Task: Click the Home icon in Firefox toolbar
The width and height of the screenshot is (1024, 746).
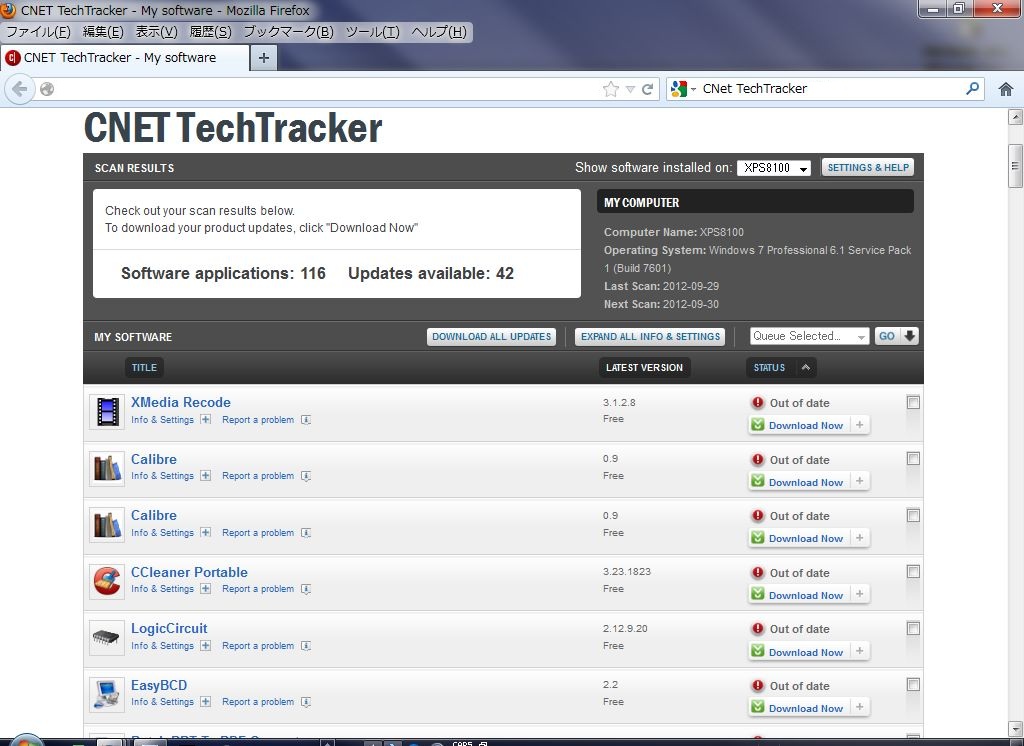Action: [1007, 89]
